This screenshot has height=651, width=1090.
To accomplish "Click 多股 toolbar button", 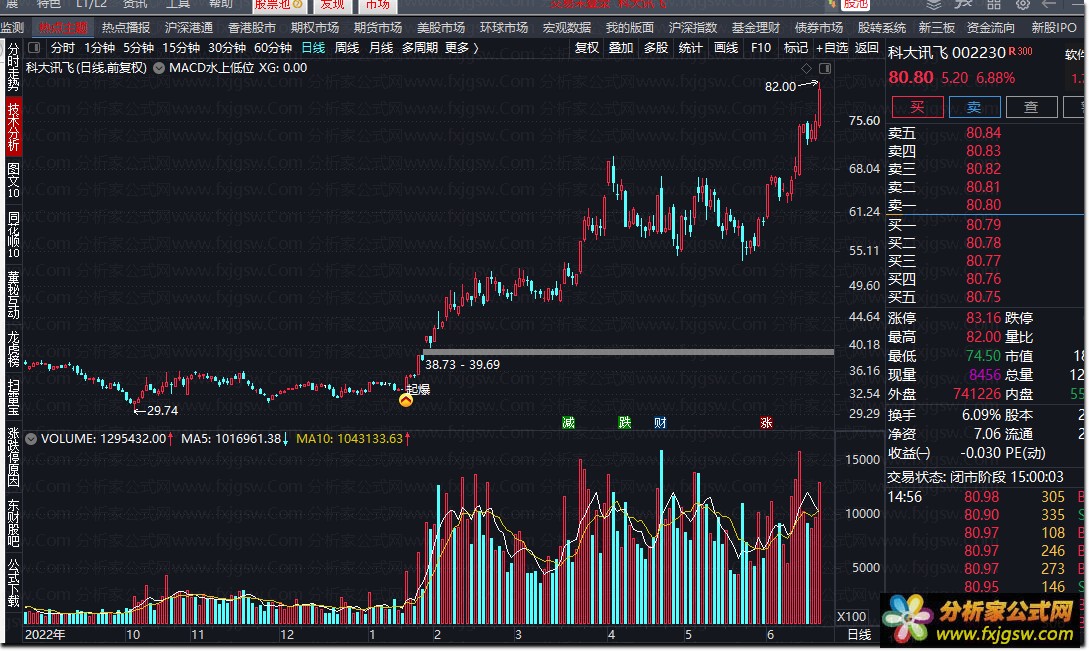I will click(x=656, y=48).
